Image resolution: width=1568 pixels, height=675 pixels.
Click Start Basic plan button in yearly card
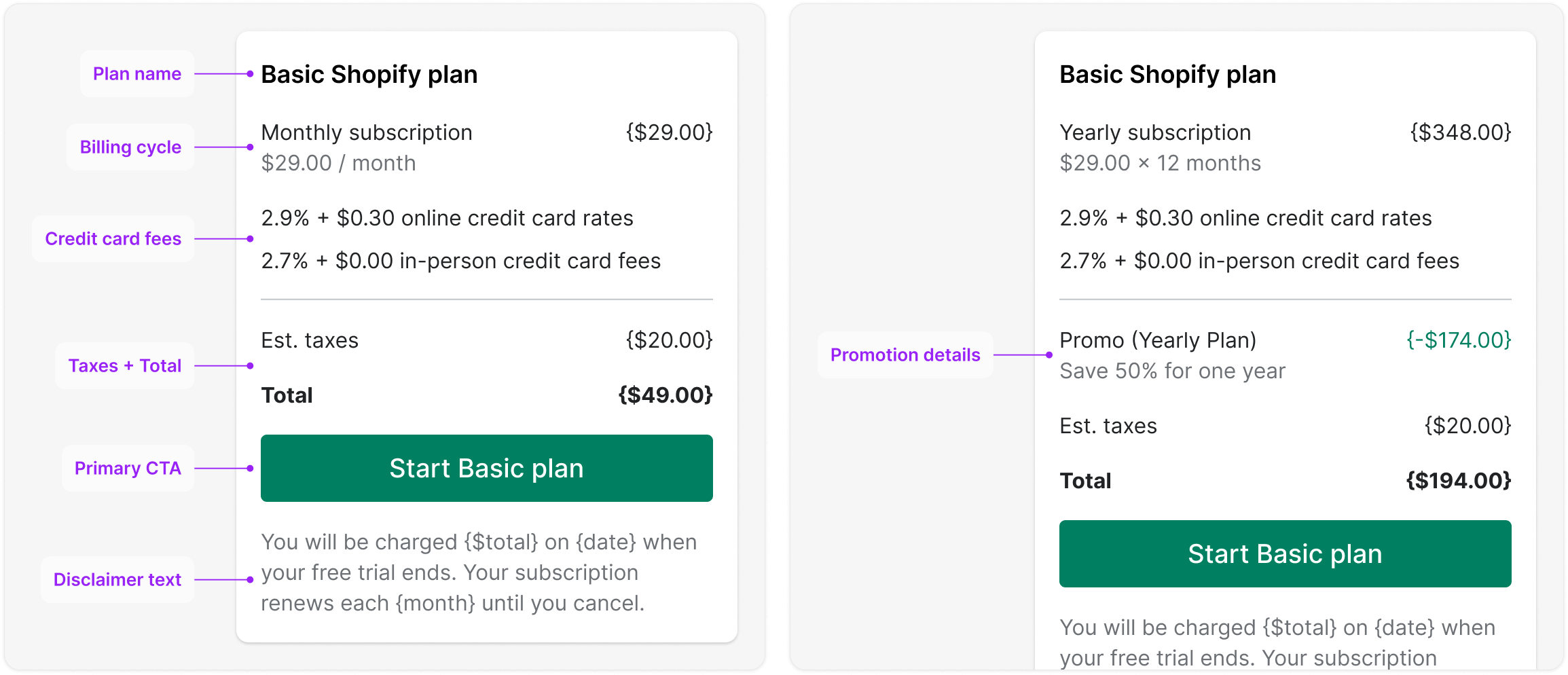(1285, 554)
